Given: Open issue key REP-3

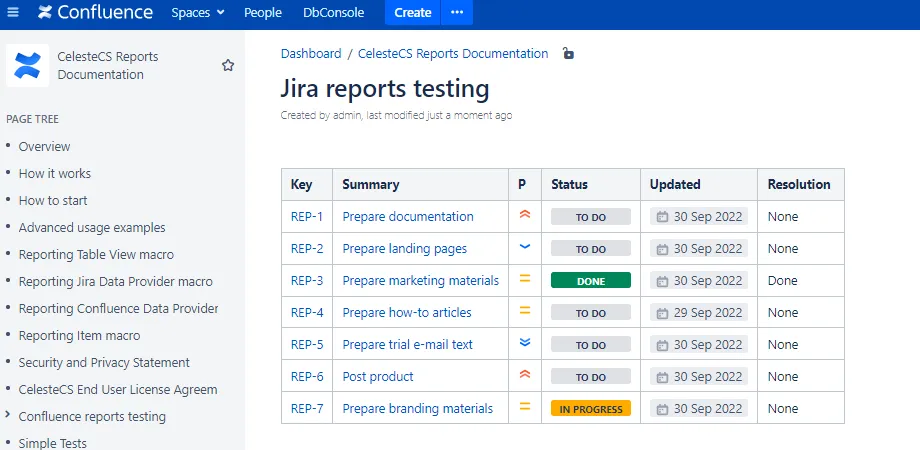Looking at the screenshot, I should (307, 280).
